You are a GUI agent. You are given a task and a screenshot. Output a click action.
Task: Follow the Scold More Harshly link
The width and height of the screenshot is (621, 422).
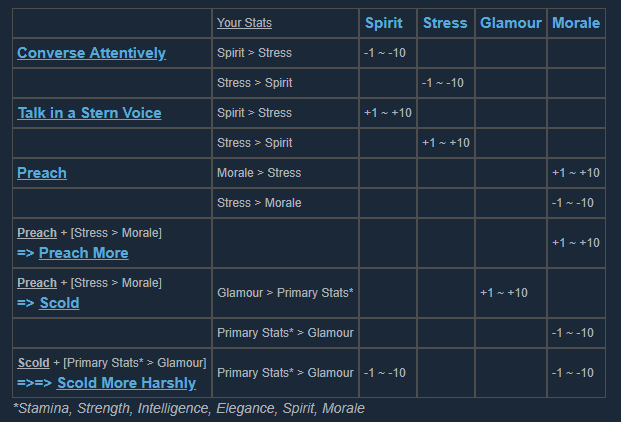point(126,383)
